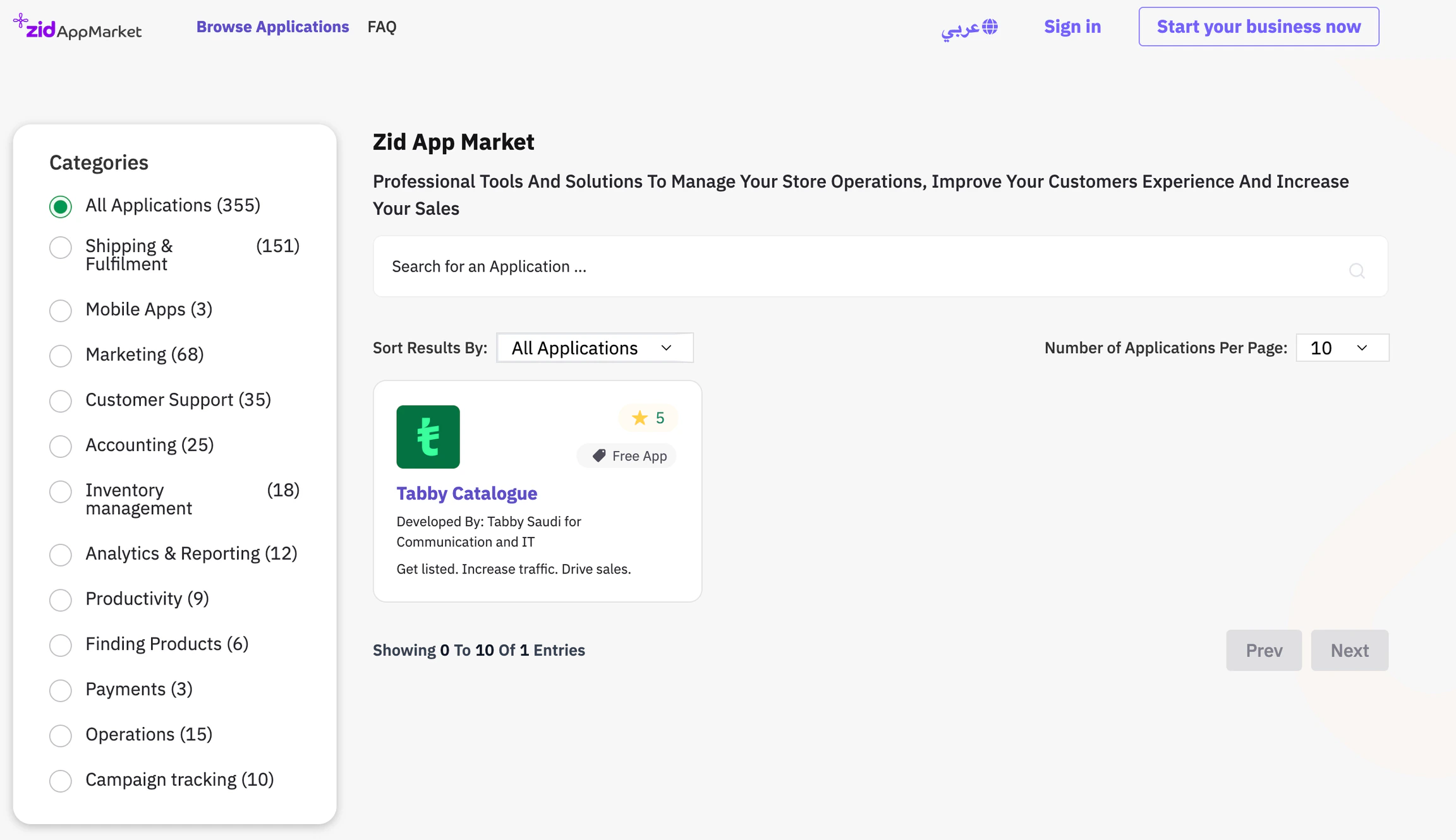This screenshot has width=1456, height=840.
Task: Switch language to عربي
Action: (x=961, y=28)
